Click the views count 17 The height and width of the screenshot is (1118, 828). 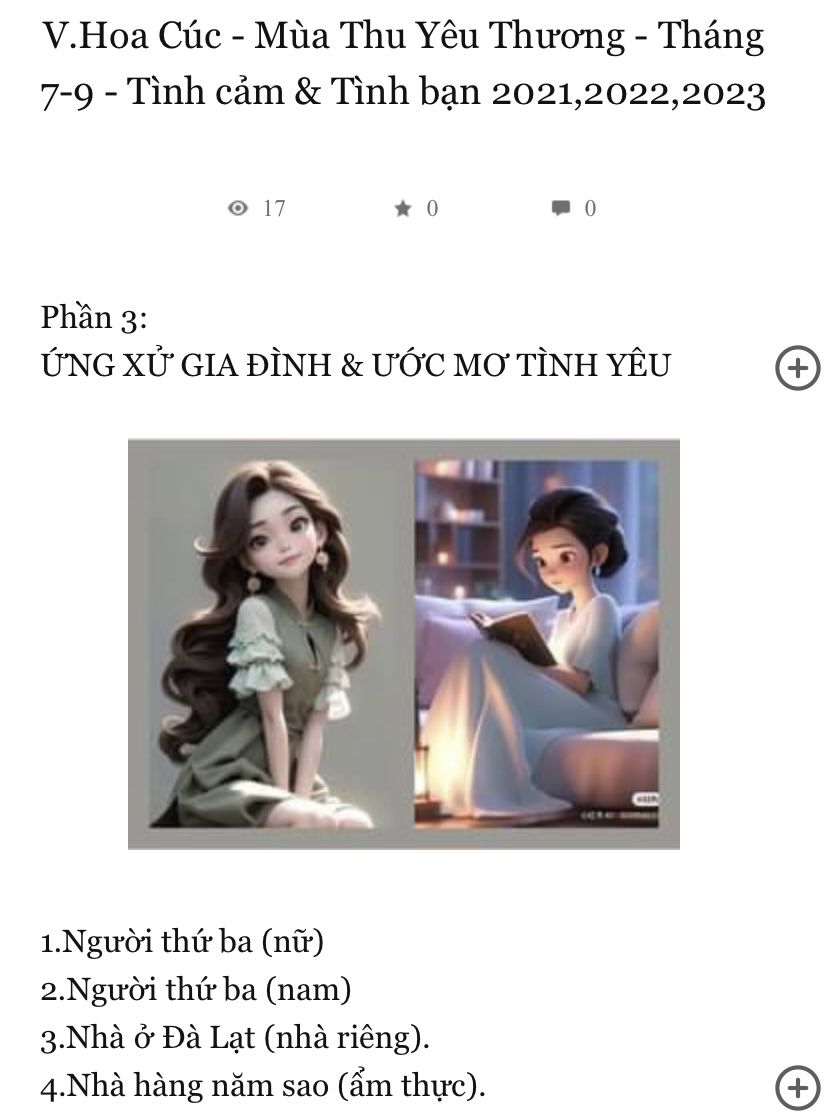pos(274,208)
